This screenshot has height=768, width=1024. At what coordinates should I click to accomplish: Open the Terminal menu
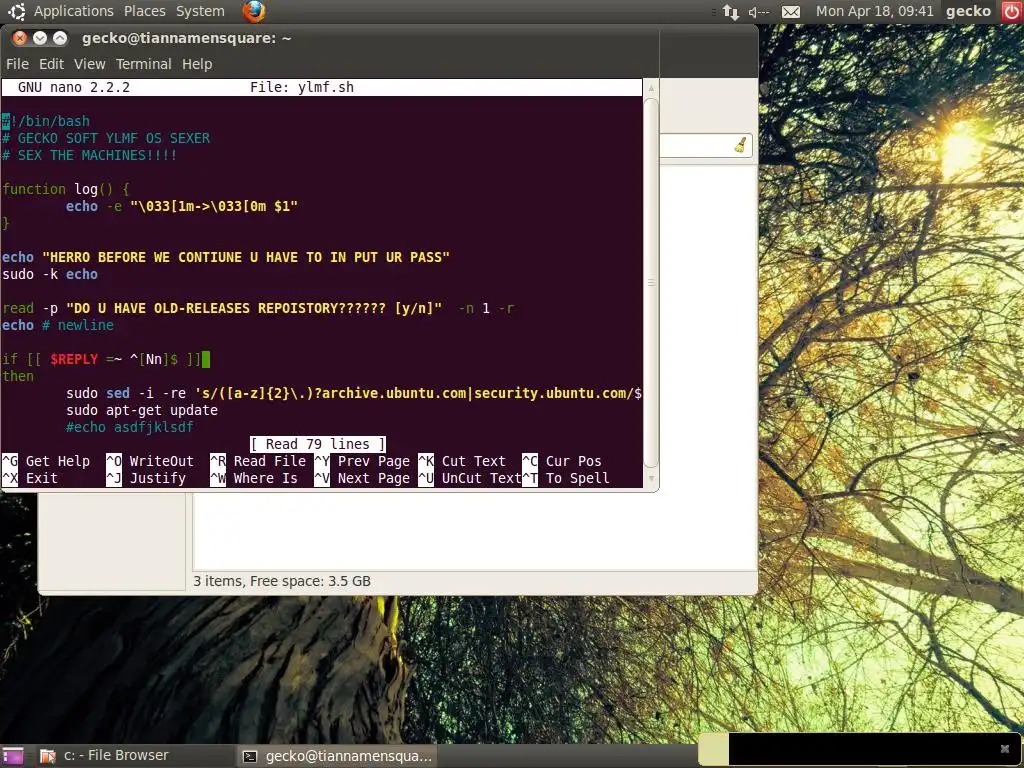coord(144,64)
